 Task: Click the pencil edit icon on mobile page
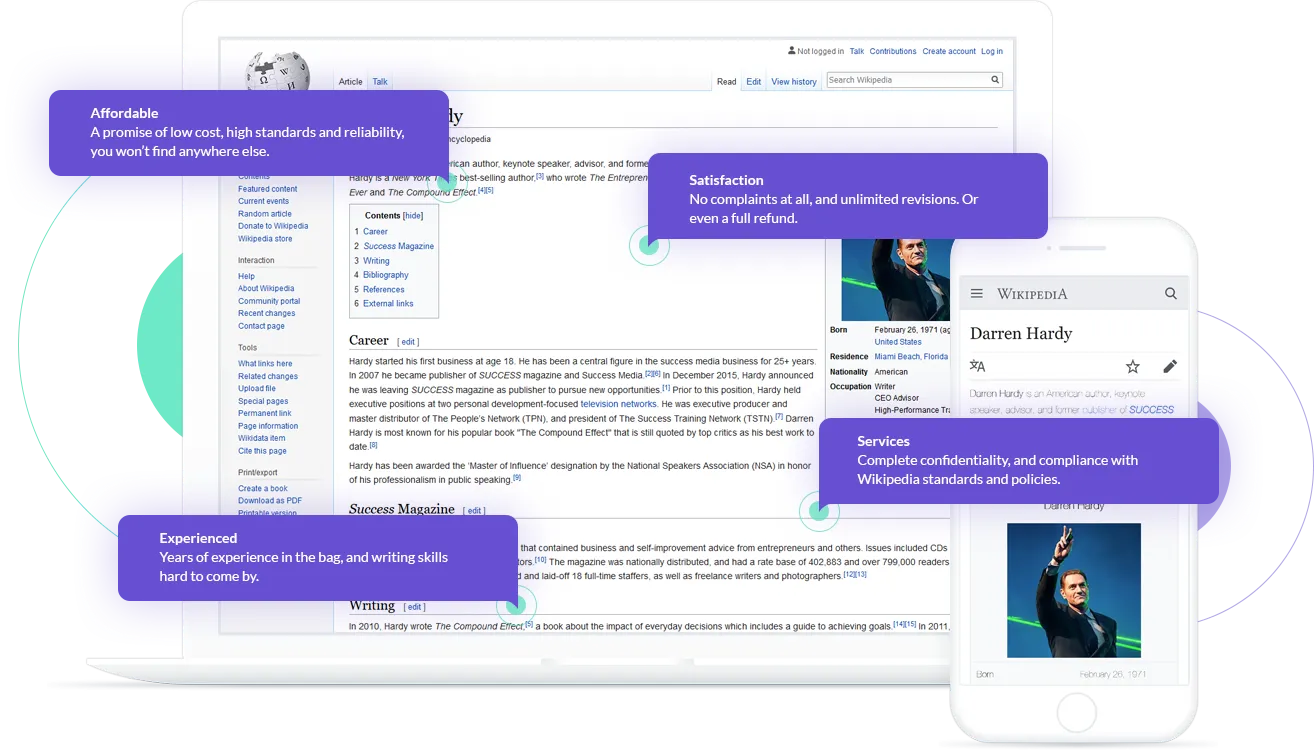1170,367
